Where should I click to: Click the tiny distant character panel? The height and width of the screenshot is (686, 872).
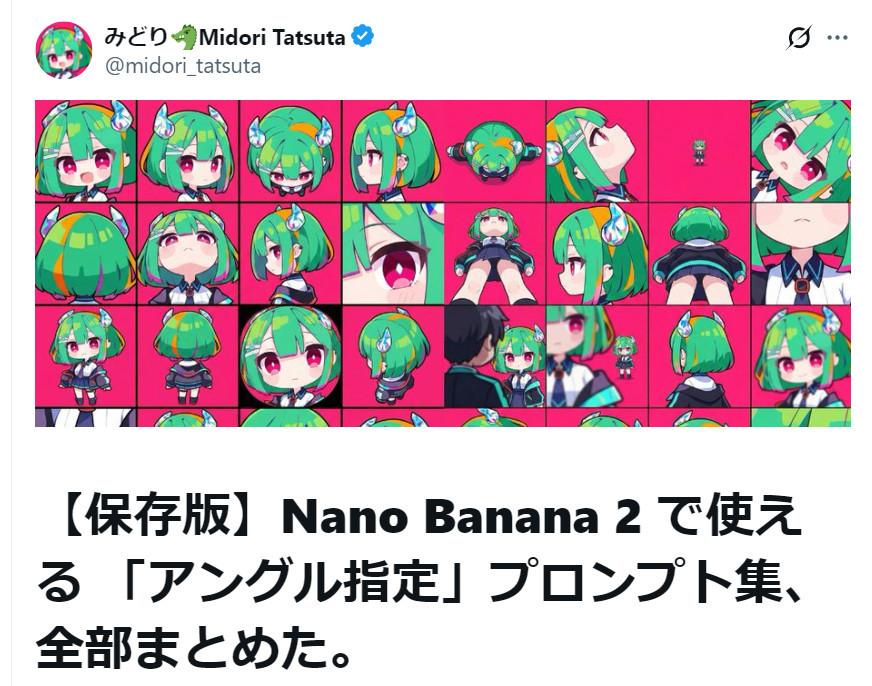(699, 151)
